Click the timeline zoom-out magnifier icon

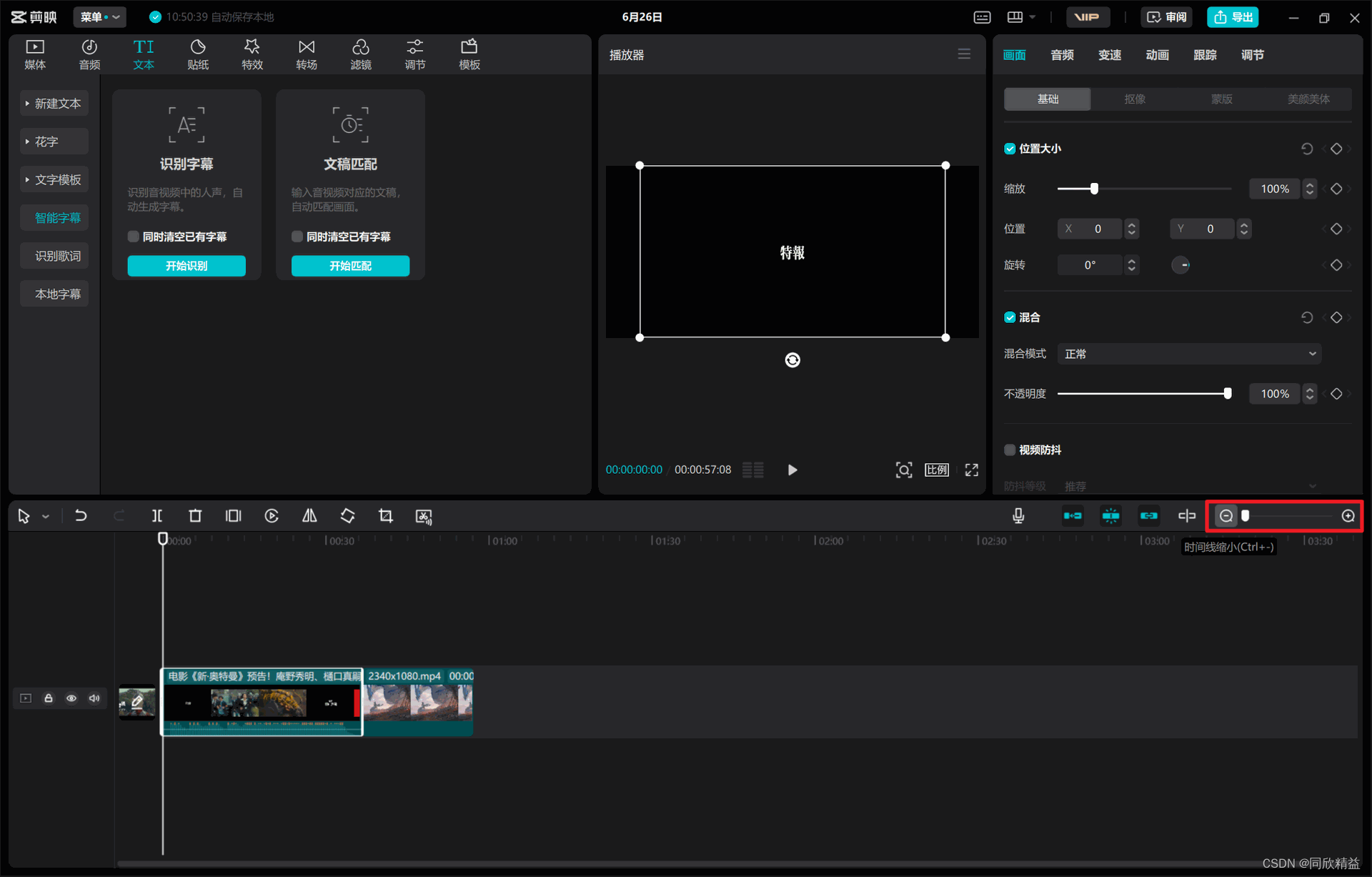coord(1226,516)
